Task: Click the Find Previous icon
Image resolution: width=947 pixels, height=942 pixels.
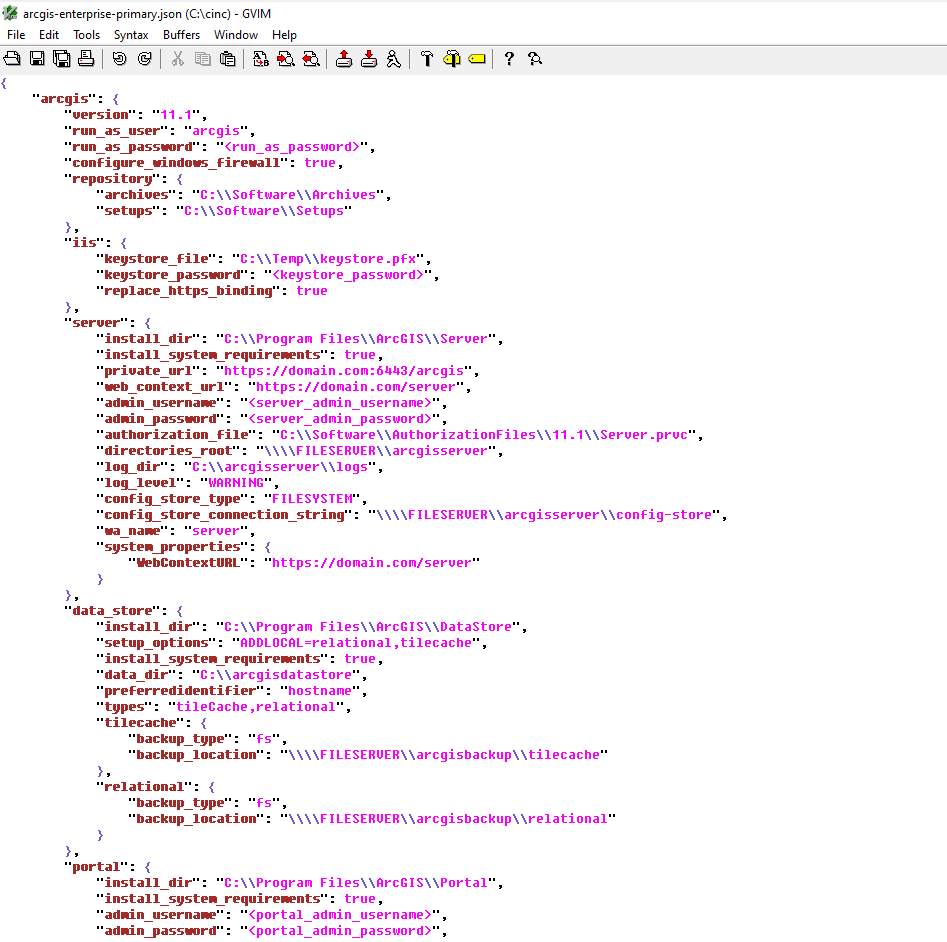Action: (311, 59)
